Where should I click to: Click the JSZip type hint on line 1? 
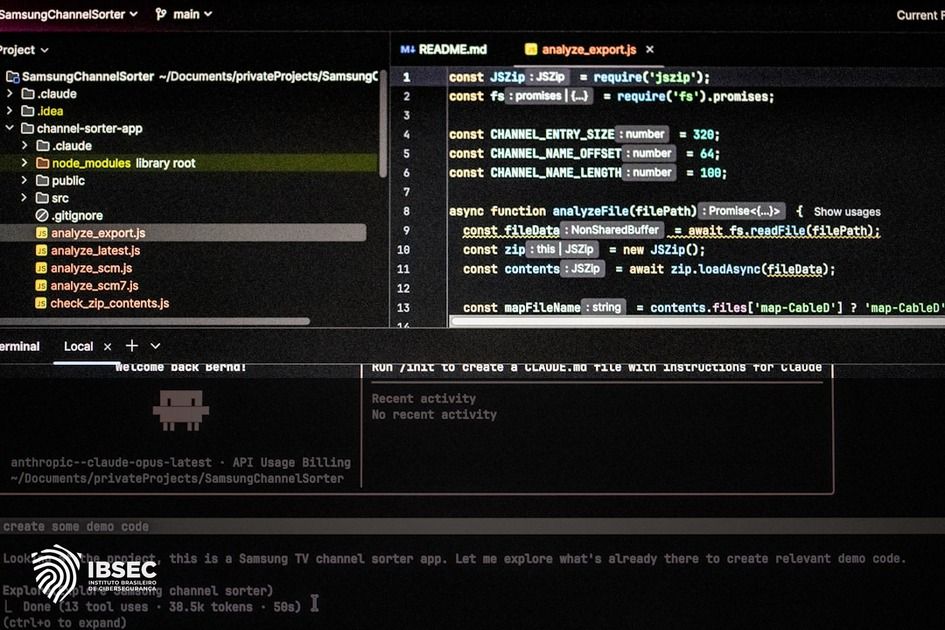(x=548, y=77)
